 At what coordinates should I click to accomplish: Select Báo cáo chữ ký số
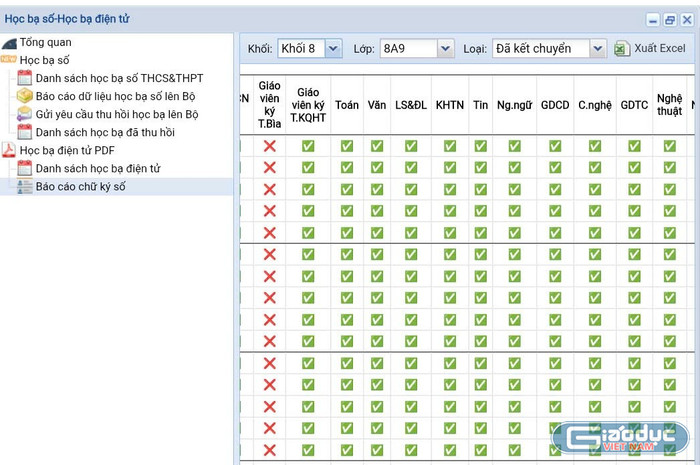(80, 187)
